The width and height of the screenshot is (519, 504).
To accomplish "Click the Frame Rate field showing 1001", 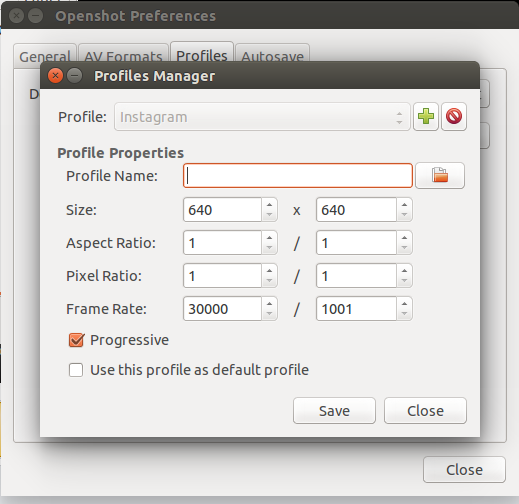I will [x=356, y=309].
